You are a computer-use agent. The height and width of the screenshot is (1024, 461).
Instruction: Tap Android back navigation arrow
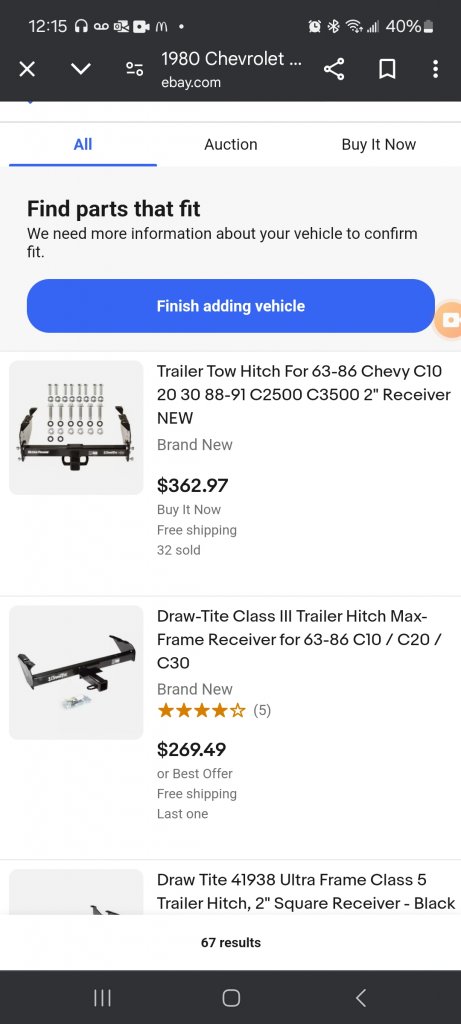(x=360, y=997)
